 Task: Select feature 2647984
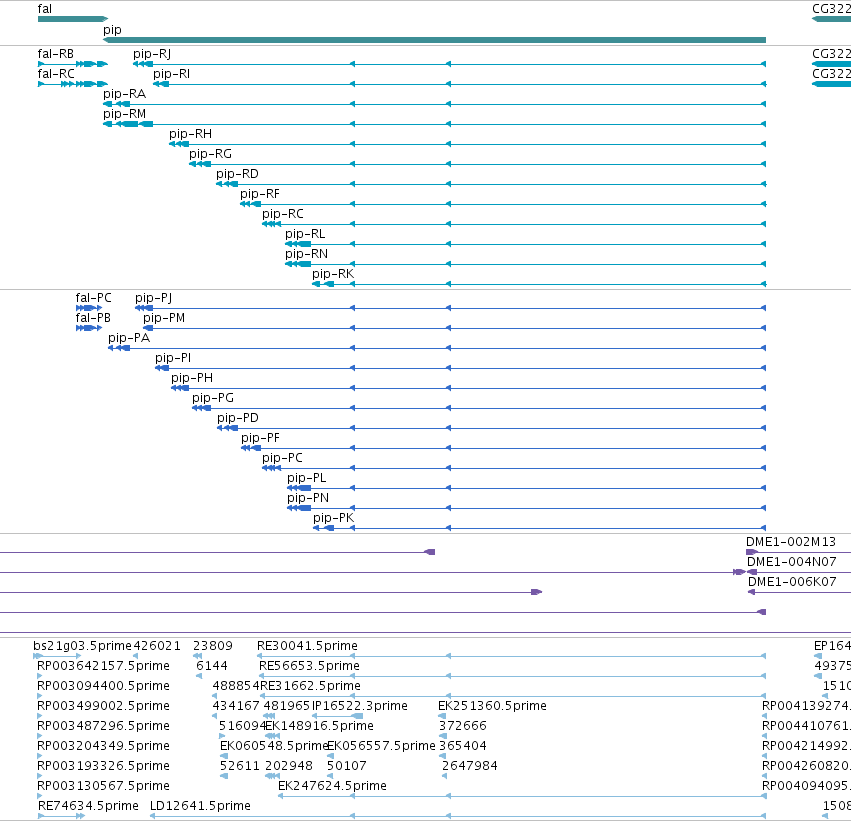[x=469, y=767]
